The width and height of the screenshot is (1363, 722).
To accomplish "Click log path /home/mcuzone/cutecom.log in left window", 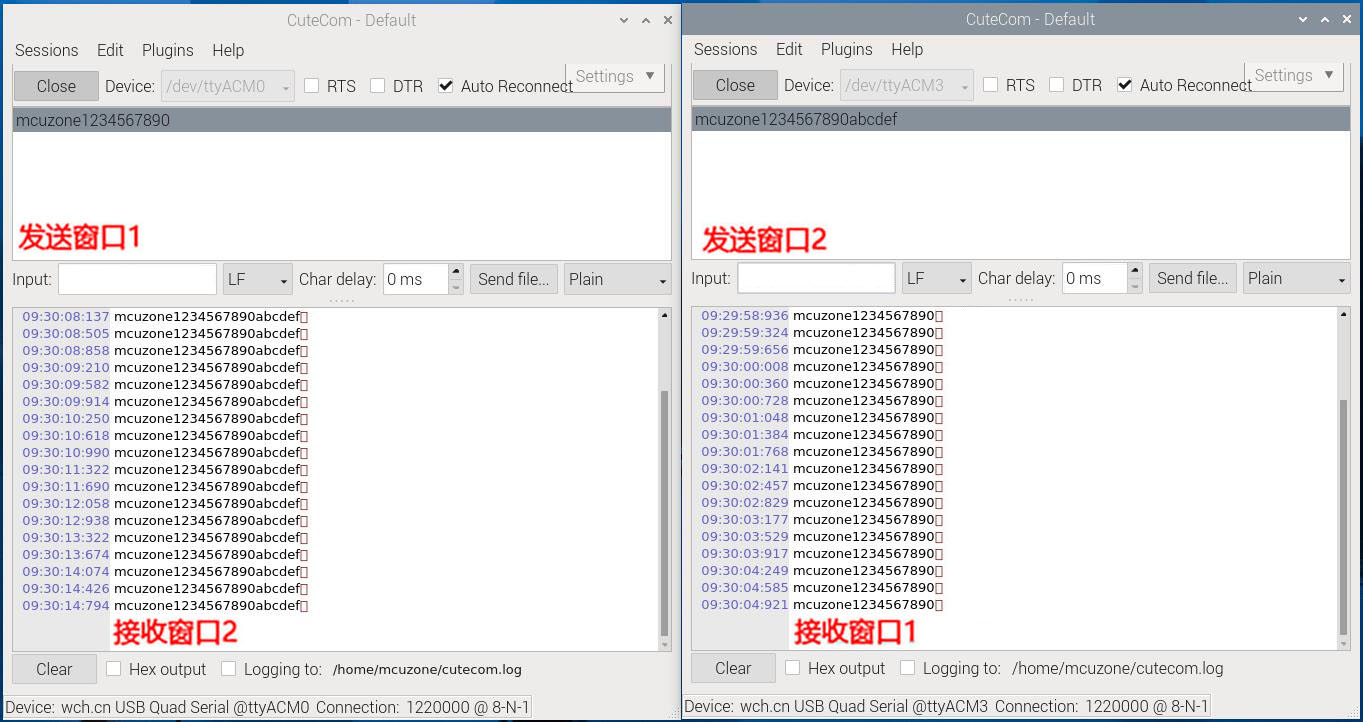I will (x=427, y=670).
